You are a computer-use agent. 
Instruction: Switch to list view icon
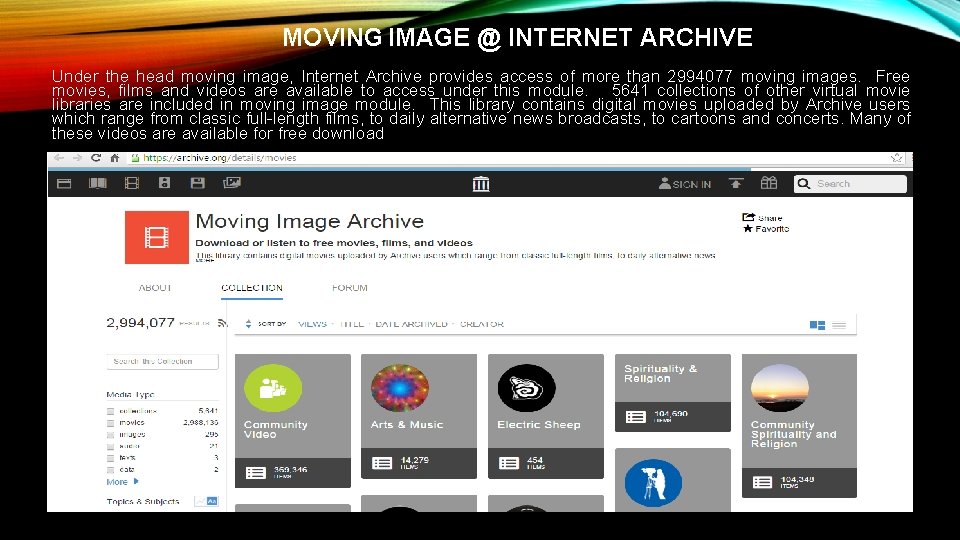click(839, 325)
